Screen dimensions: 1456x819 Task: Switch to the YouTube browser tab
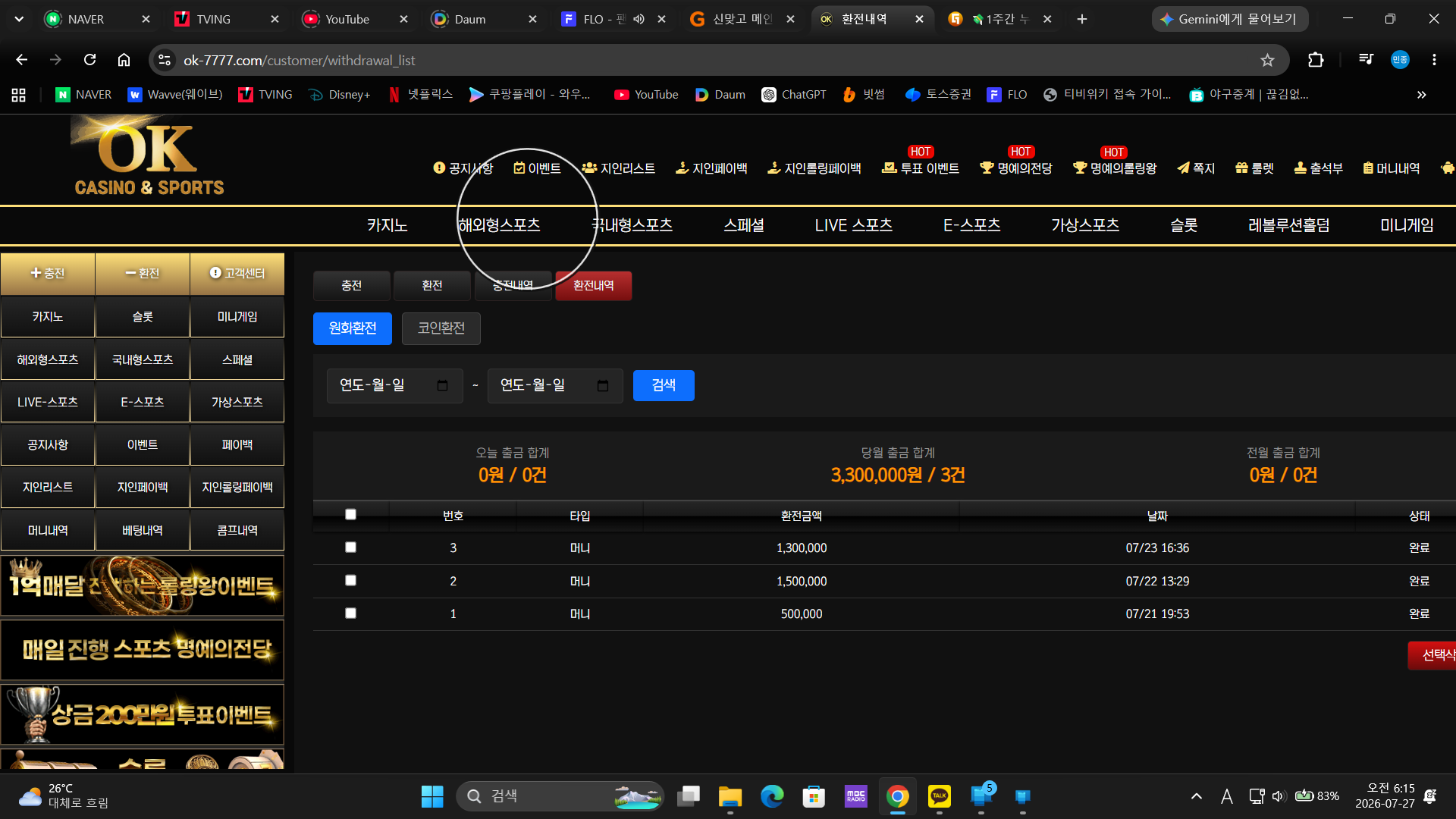pyautogui.click(x=355, y=19)
